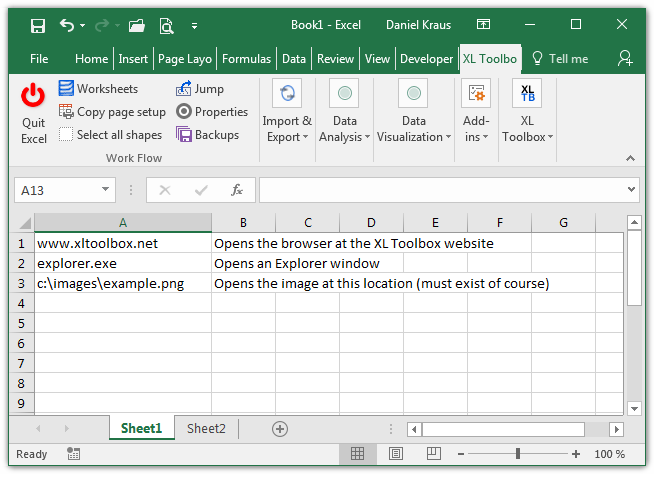655x477 pixels.
Task: Switch to Sheet2 tab
Action: 206,429
